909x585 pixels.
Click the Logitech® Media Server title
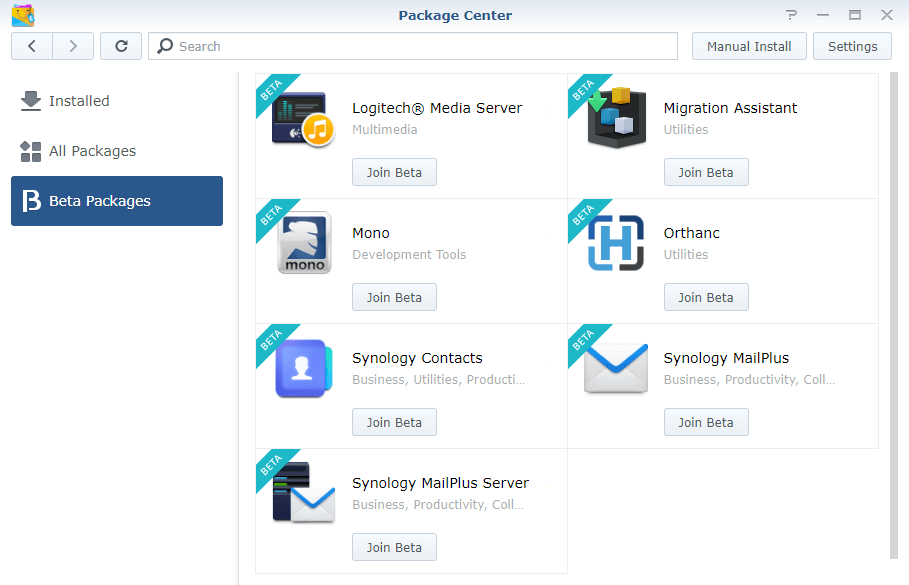tap(437, 108)
